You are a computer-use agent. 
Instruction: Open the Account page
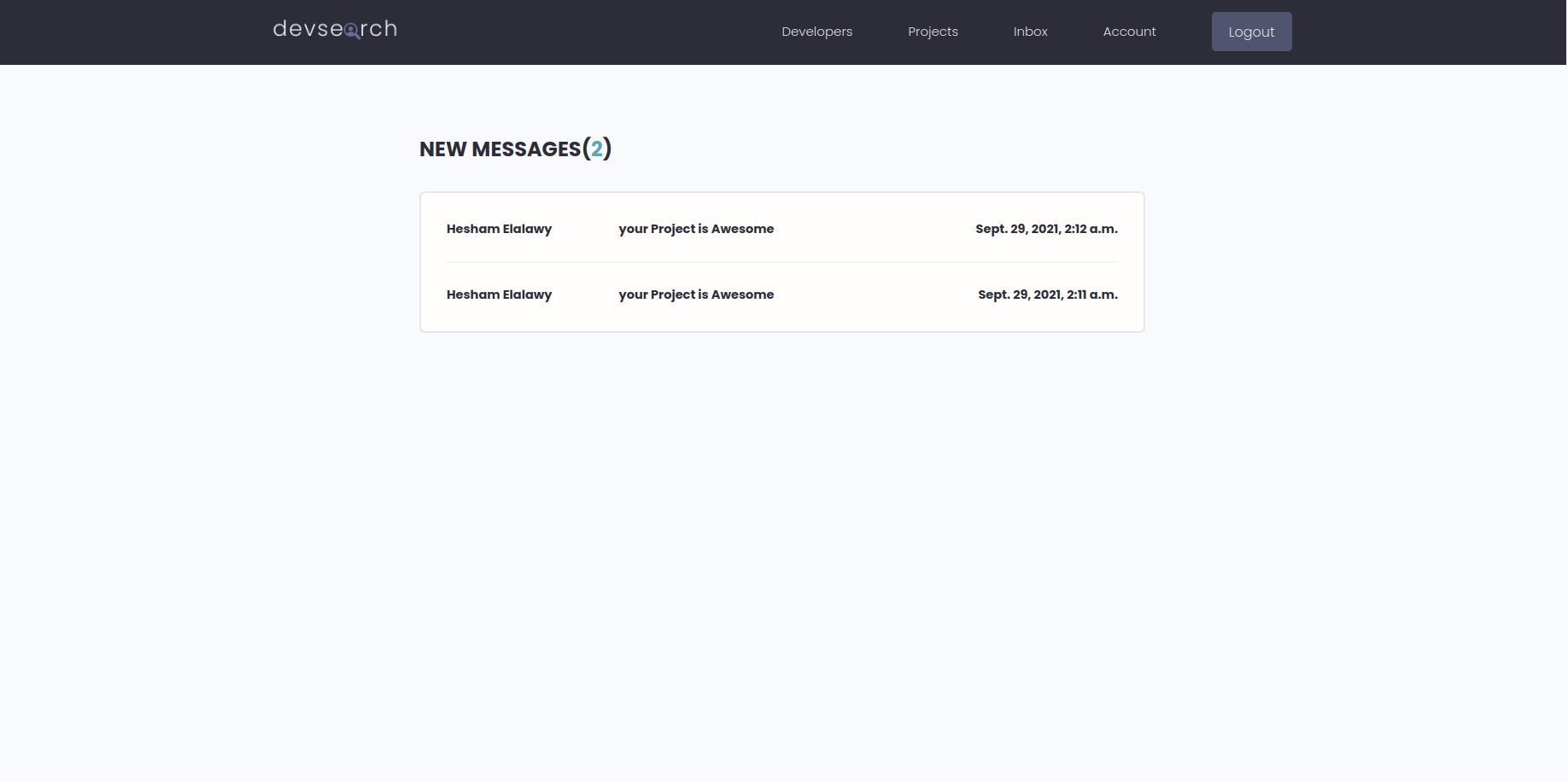coord(1129,32)
